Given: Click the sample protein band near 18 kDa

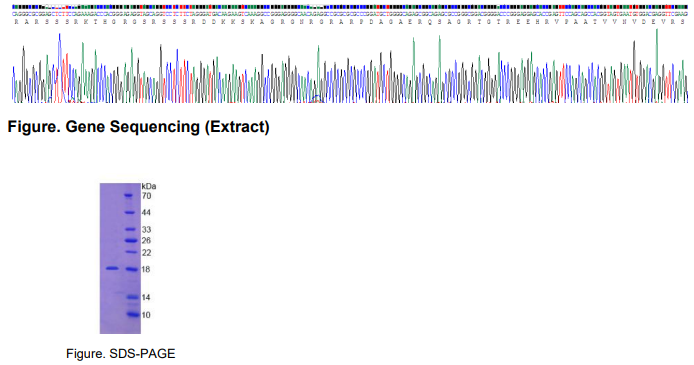Looking at the screenshot, I should click(112, 268).
